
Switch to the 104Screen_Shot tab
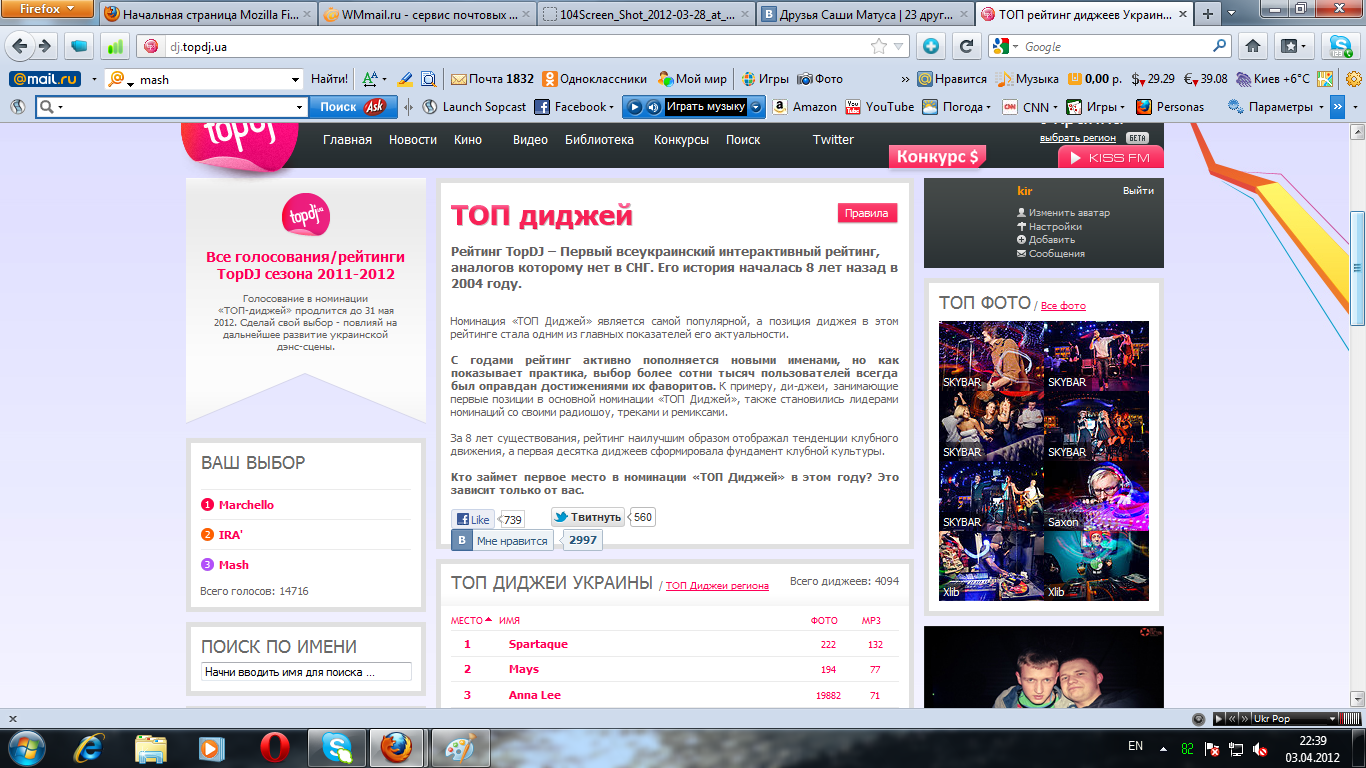click(x=645, y=14)
